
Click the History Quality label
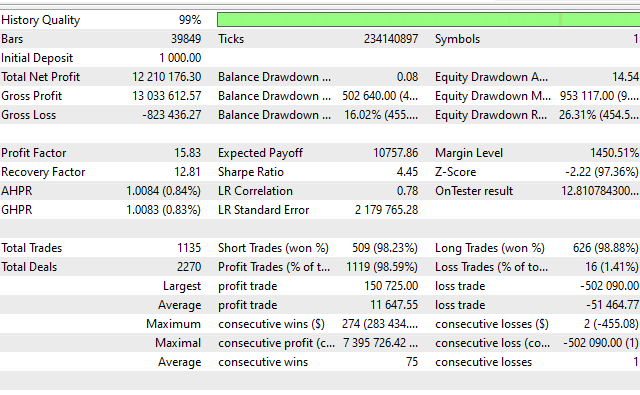40,20
